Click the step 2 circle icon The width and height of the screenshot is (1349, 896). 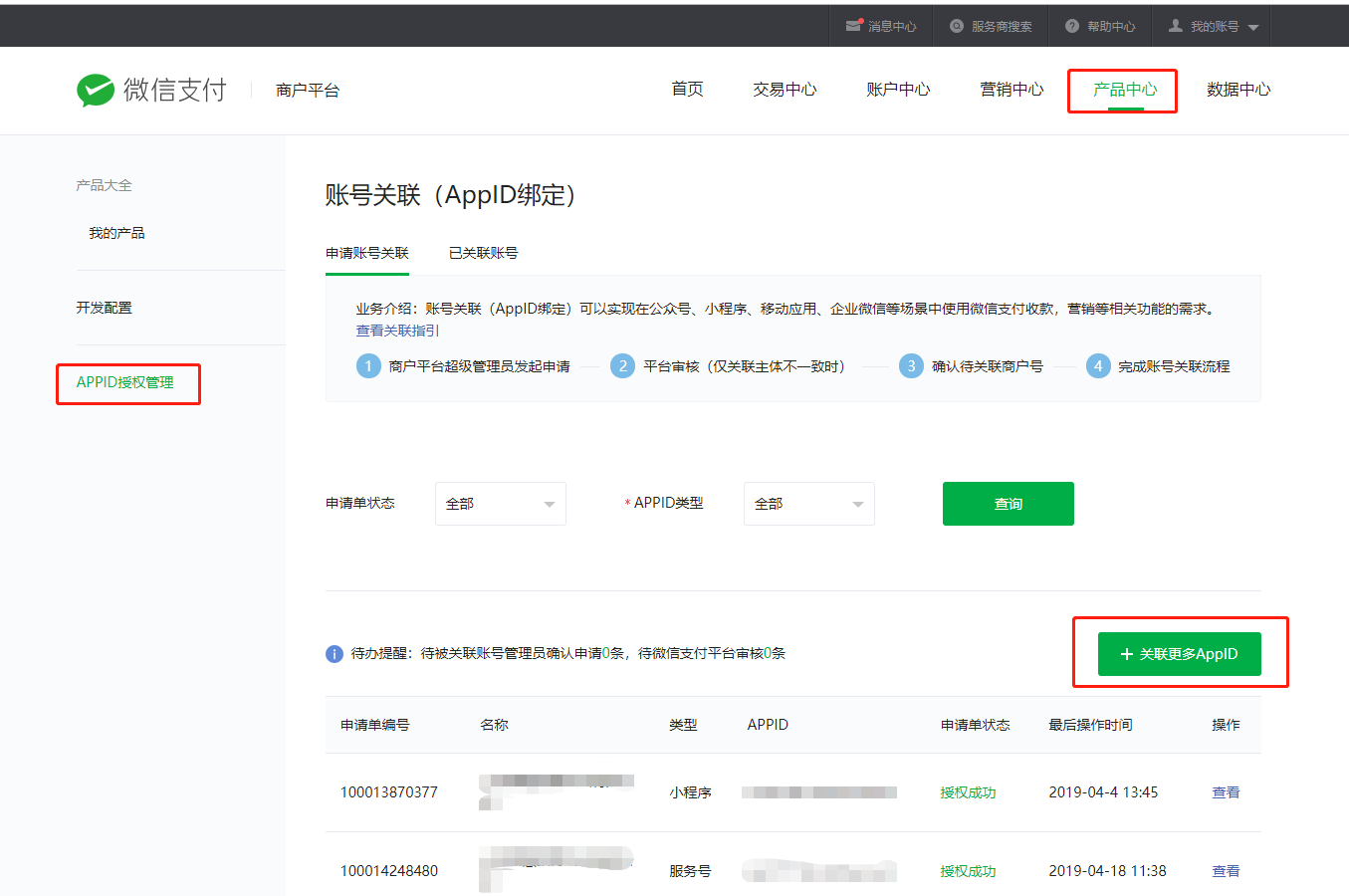(x=623, y=366)
